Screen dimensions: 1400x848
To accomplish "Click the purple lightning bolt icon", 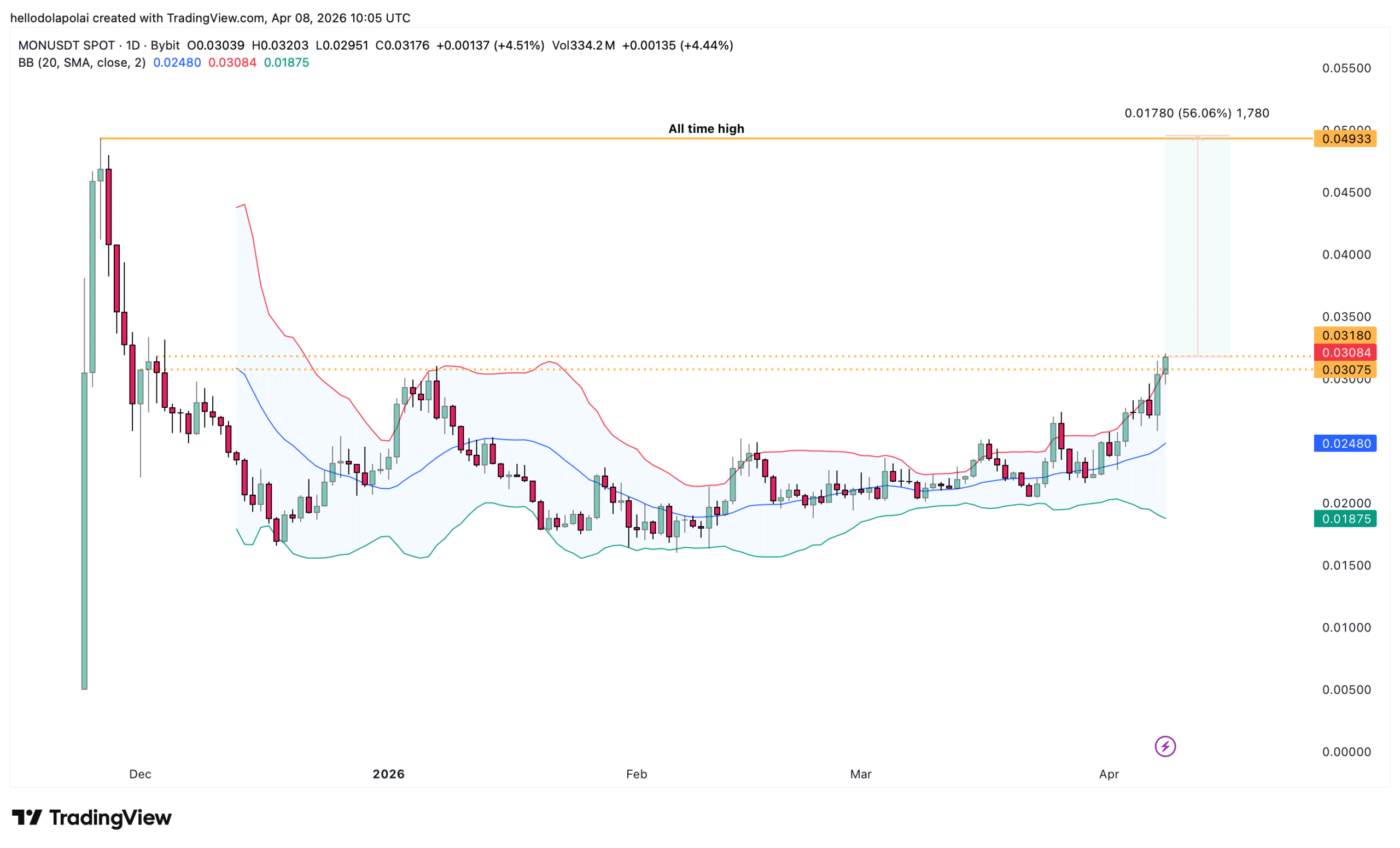I will pyautogui.click(x=1165, y=746).
